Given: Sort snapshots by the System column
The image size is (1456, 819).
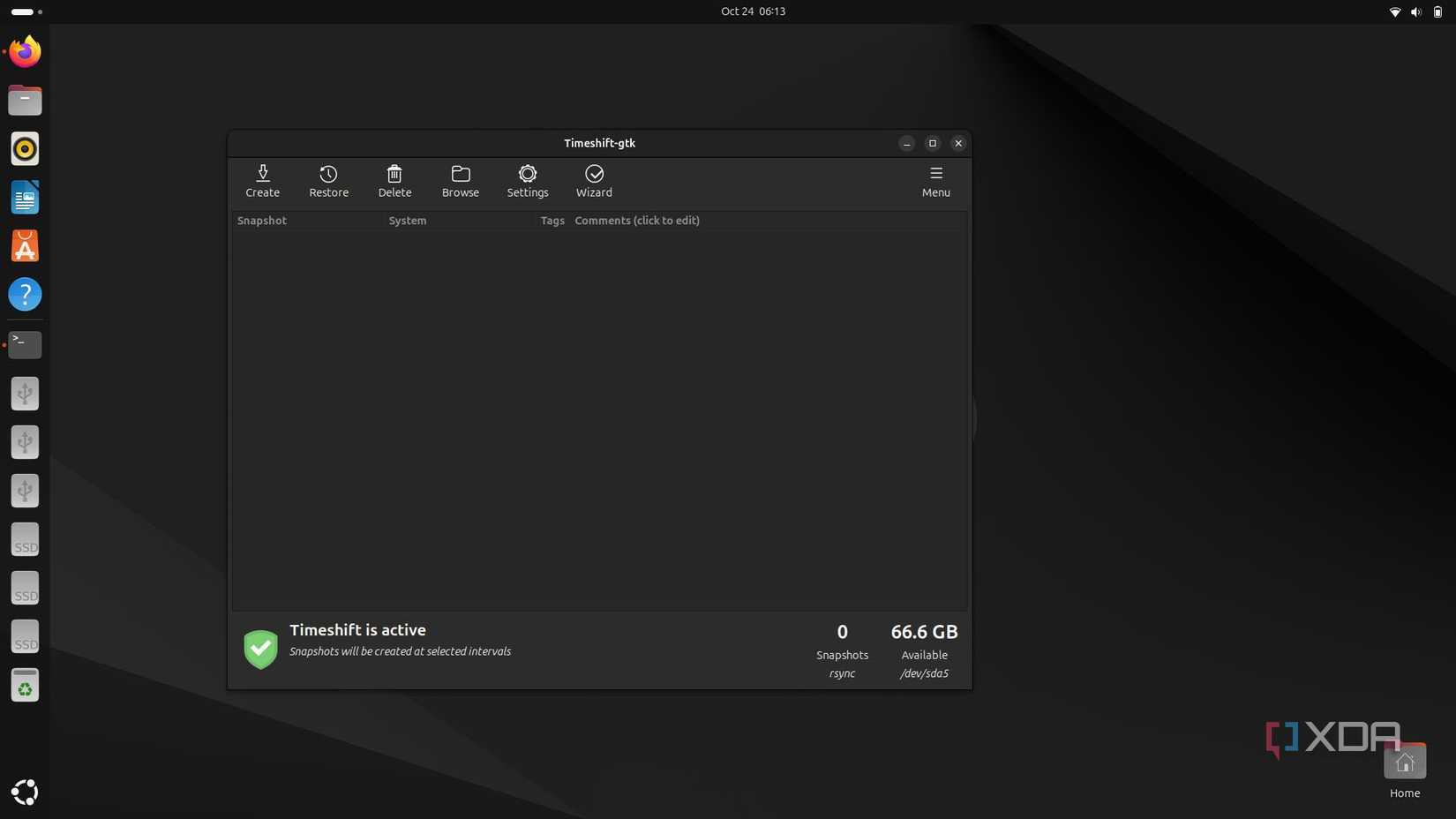Looking at the screenshot, I should coord(407,220).
